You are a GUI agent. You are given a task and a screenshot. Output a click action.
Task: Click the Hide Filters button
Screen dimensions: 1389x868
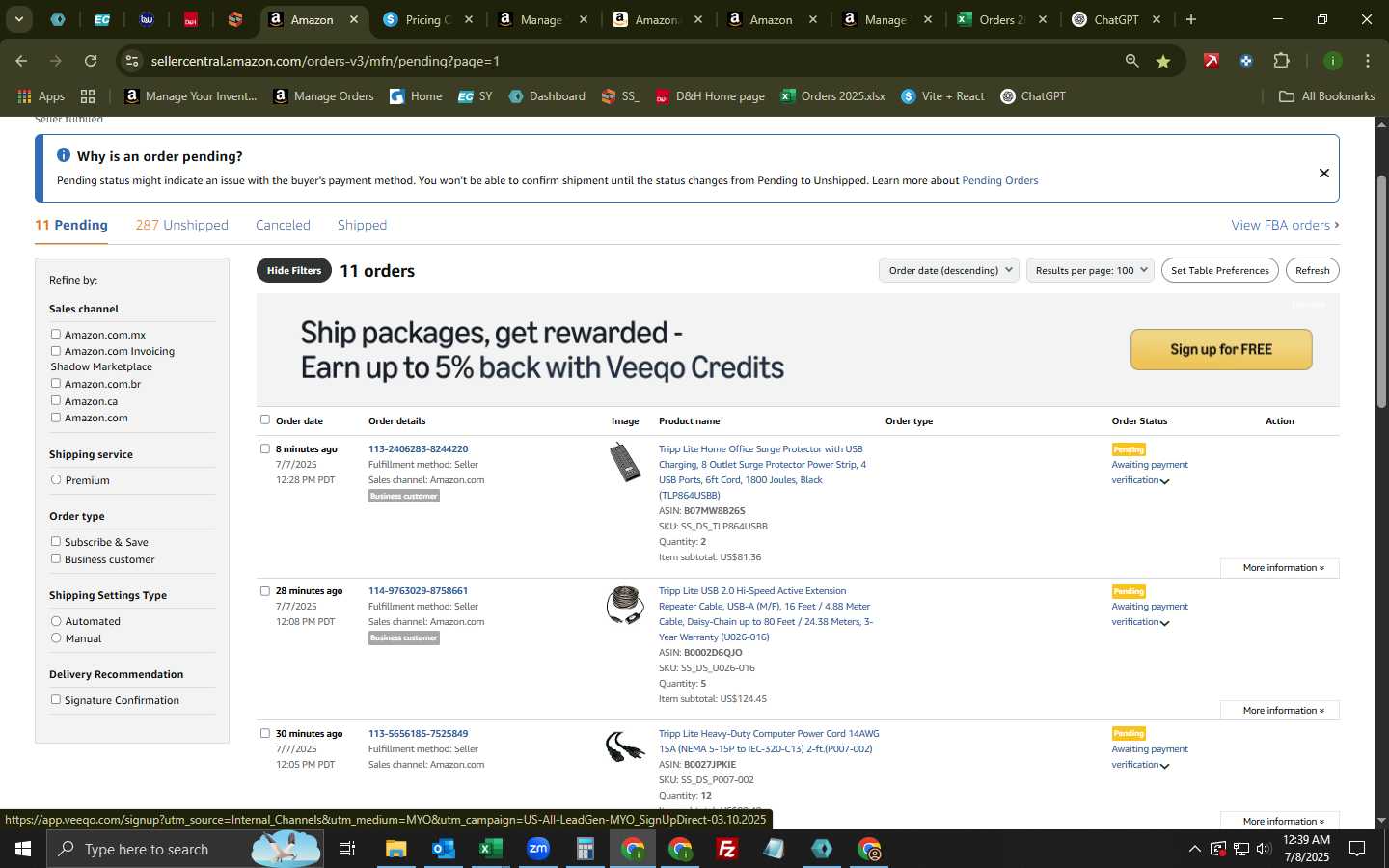tap(294, 271)
